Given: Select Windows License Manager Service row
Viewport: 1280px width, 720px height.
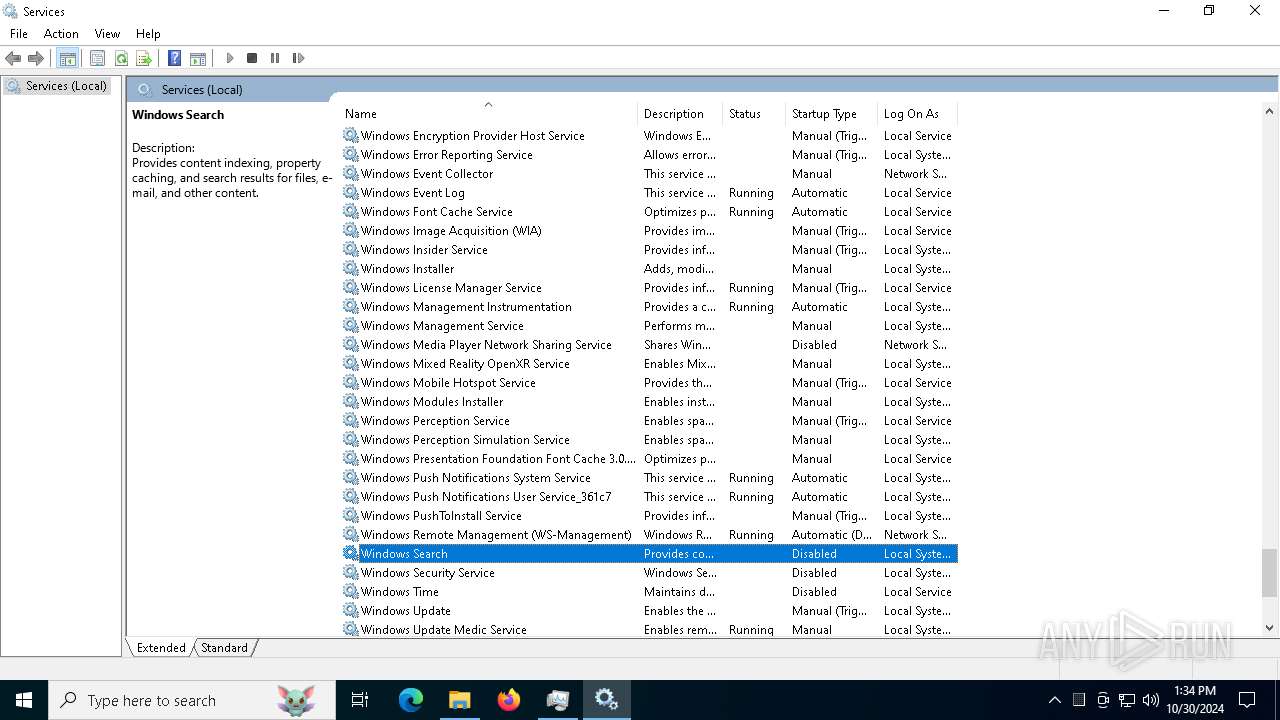Looking at the screenshot, I should pos(649,288).
